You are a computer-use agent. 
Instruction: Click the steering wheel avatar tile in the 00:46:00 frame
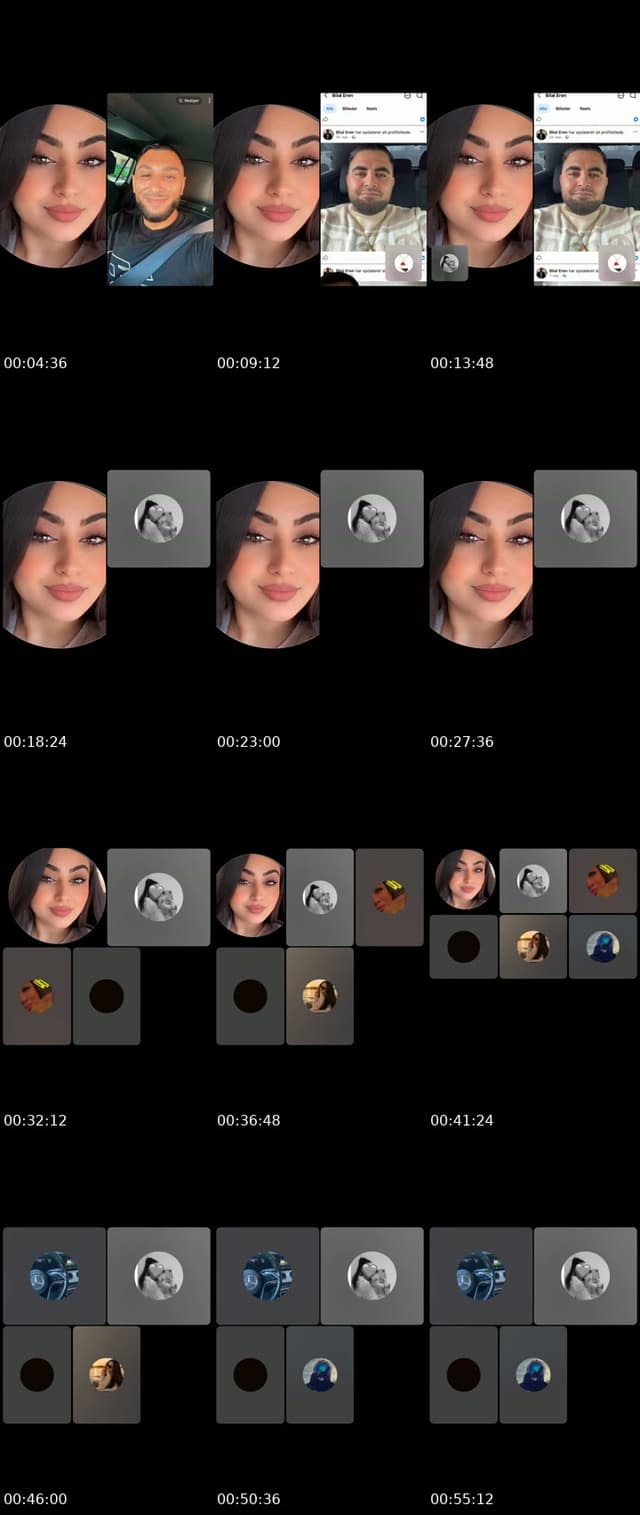pos(54,1276)
